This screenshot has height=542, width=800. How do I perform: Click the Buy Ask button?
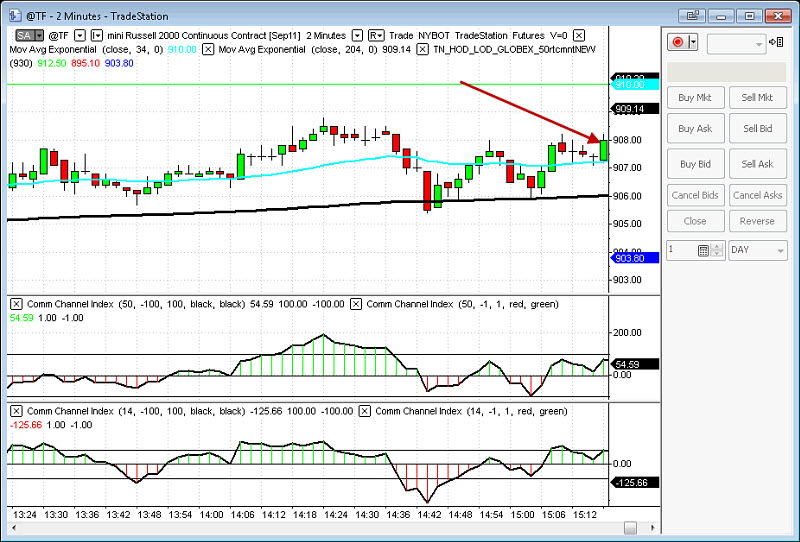(x=695, y=129)
